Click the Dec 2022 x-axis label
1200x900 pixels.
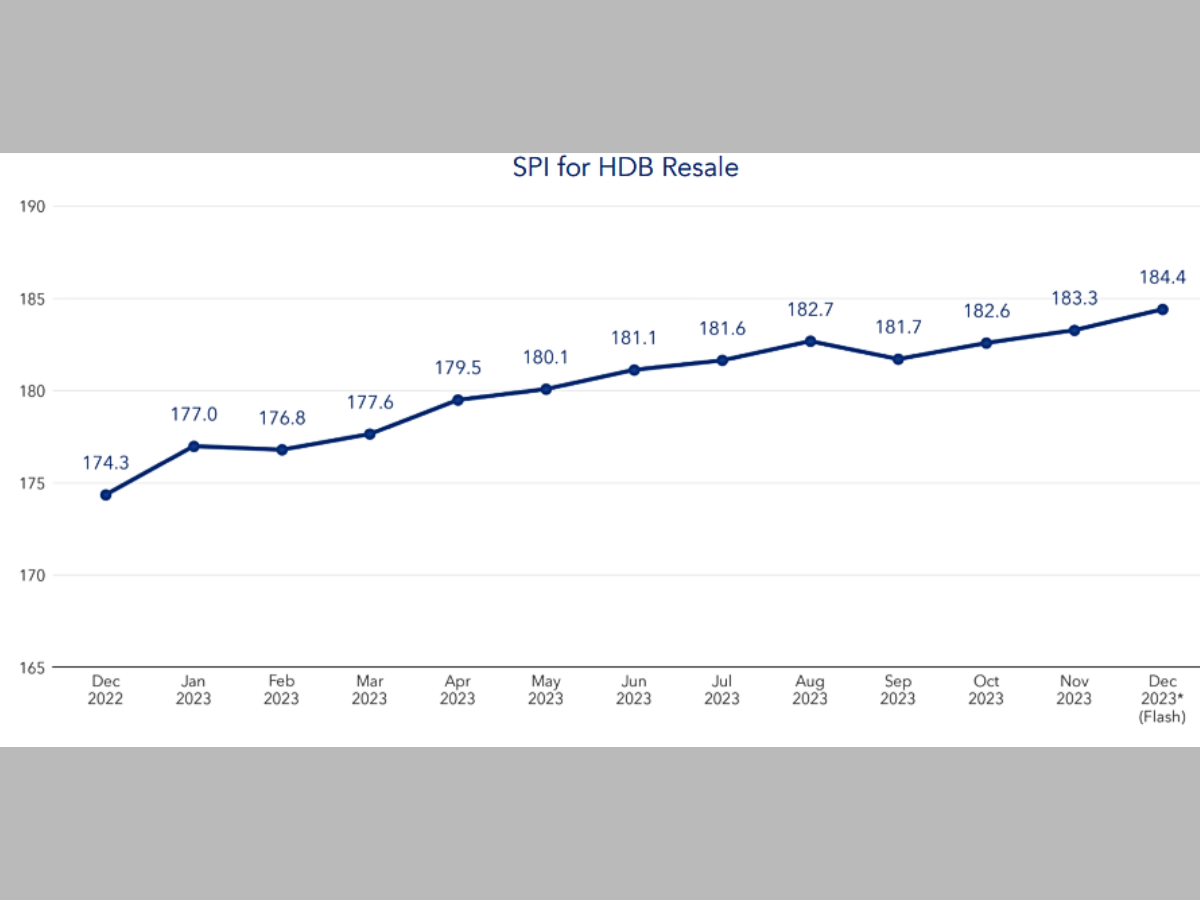click(105, 690)
